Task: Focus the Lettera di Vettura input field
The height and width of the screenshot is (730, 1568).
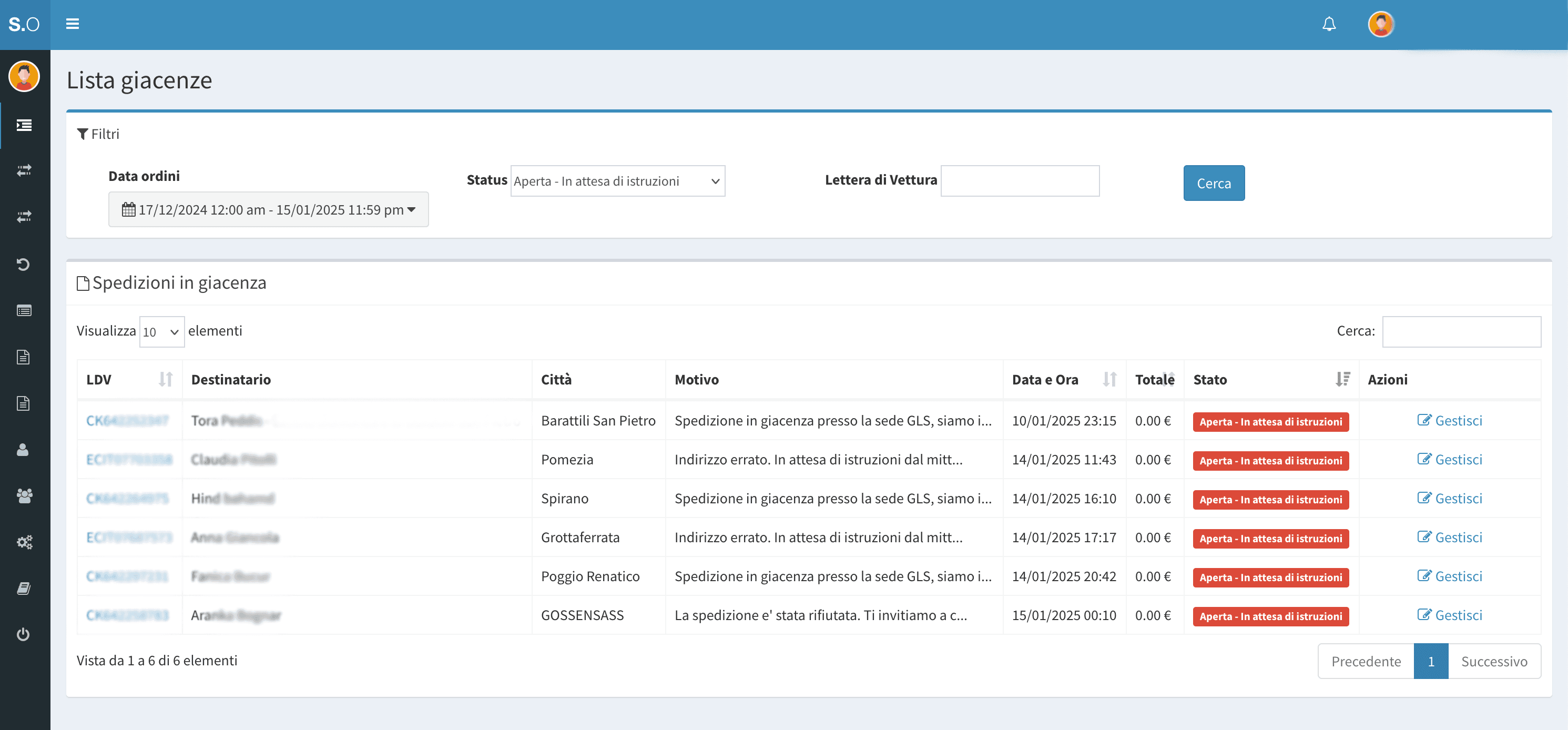Action: click(1020, 181)
